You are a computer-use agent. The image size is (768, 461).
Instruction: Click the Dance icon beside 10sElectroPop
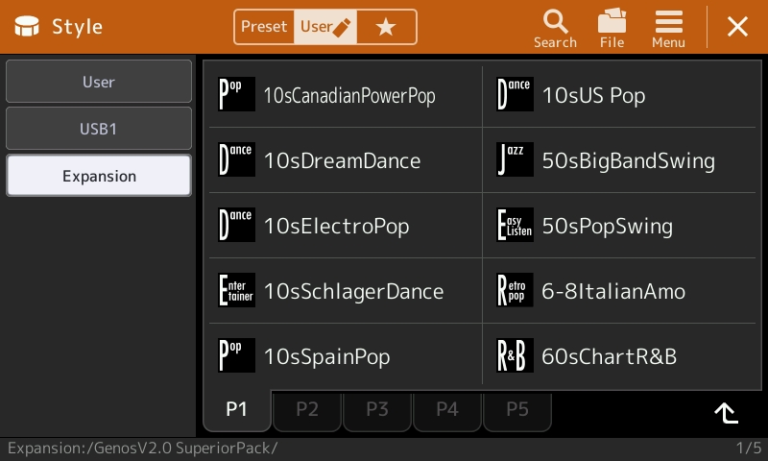(x=236, y=224)
